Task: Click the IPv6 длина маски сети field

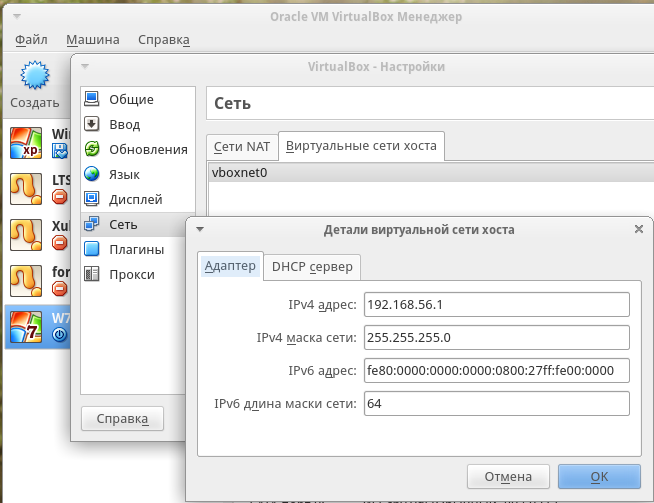Action: tap(497, 403)
